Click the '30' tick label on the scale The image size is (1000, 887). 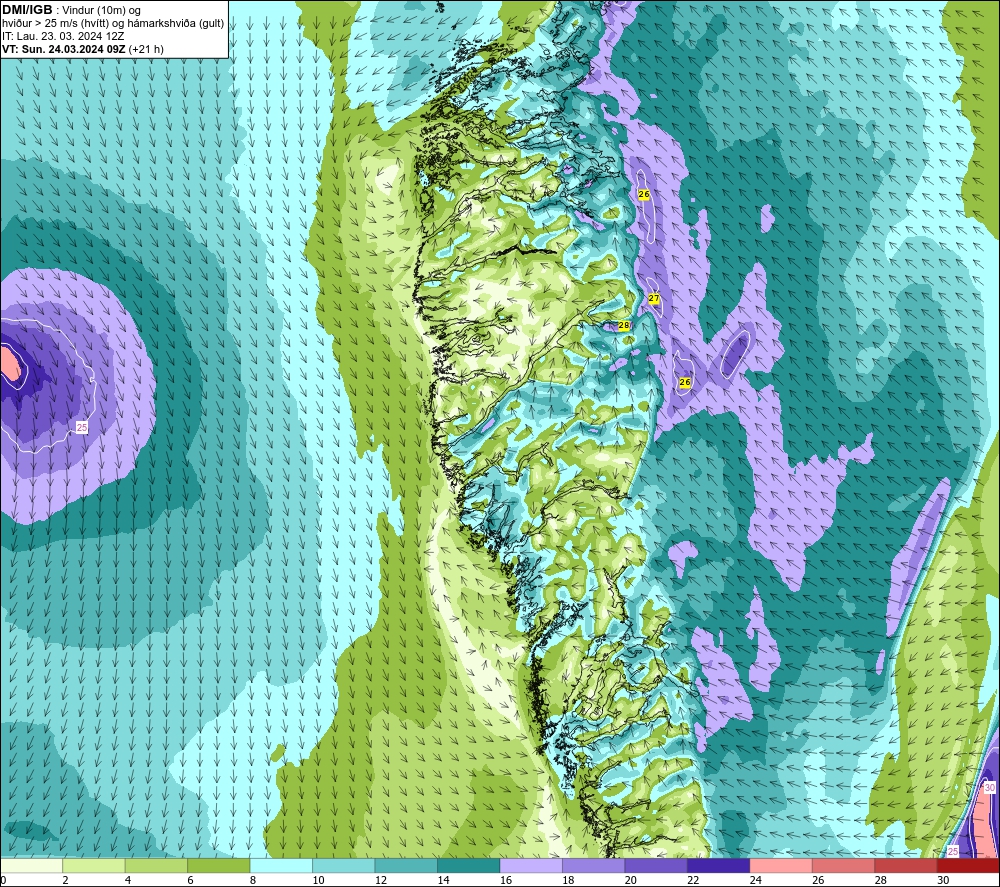tap(943, 880)
